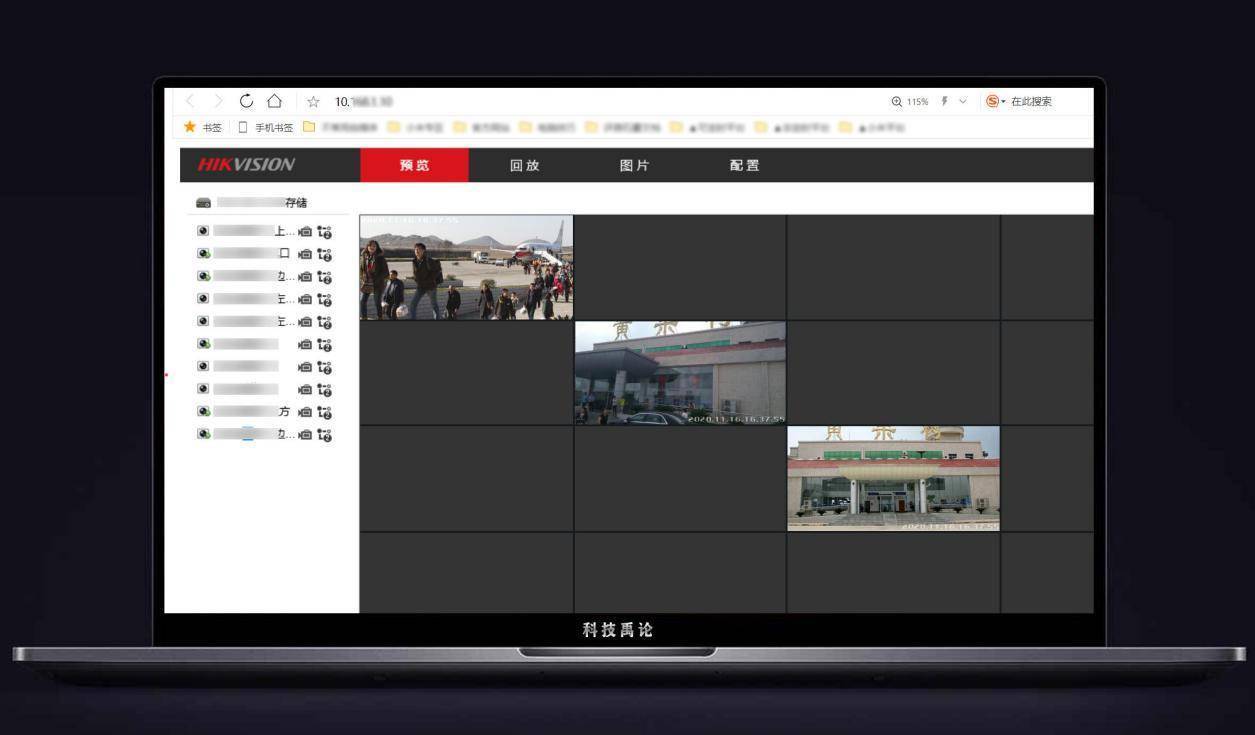1255x735 pixels.
Task: Open the reading mode dropdown arrow
Action: click(x=962, y=101)
